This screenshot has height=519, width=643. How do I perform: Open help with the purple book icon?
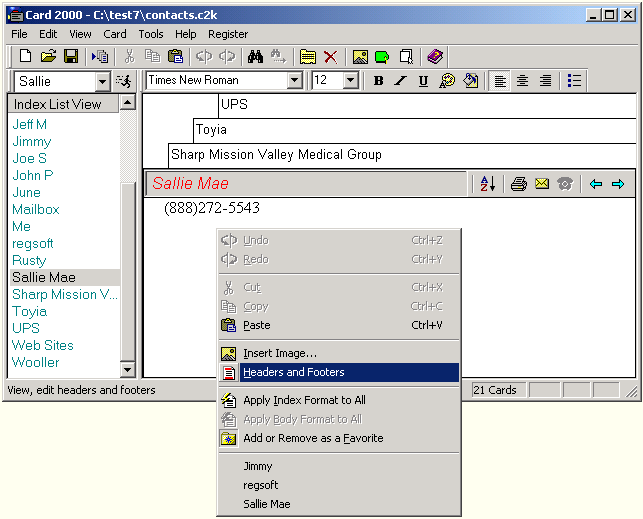435,56
